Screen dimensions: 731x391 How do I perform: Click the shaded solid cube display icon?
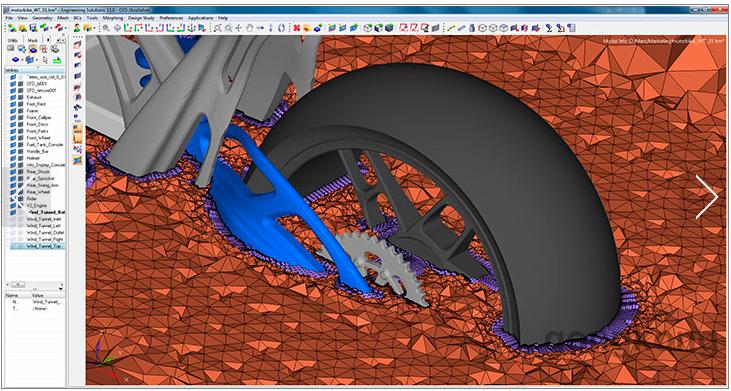point(389,28)
